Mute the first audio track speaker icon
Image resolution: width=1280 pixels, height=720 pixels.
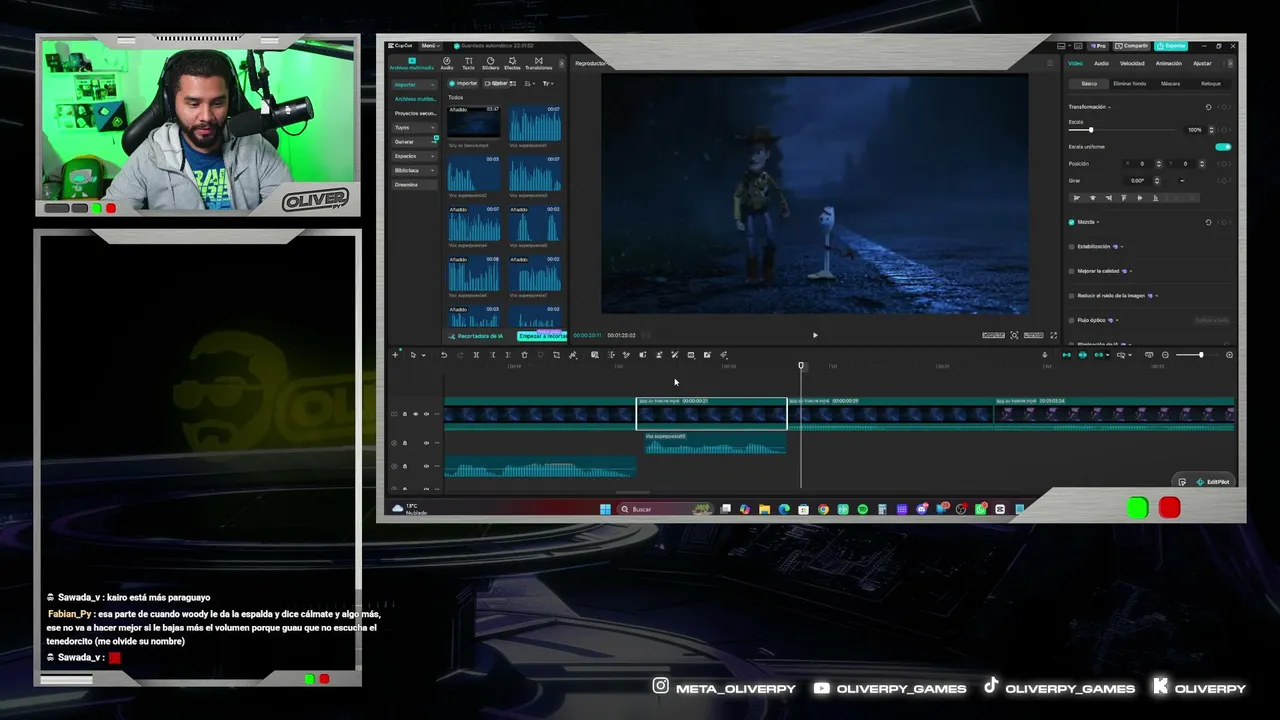[426, 443]
